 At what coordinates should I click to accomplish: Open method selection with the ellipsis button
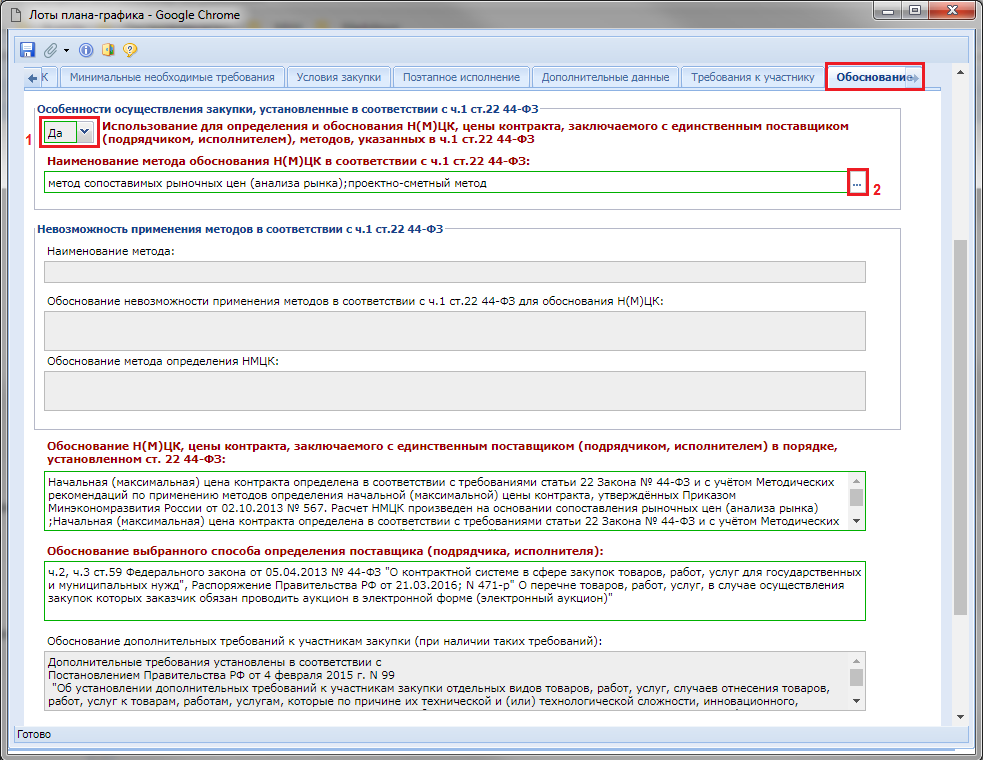tap(857, 183)
